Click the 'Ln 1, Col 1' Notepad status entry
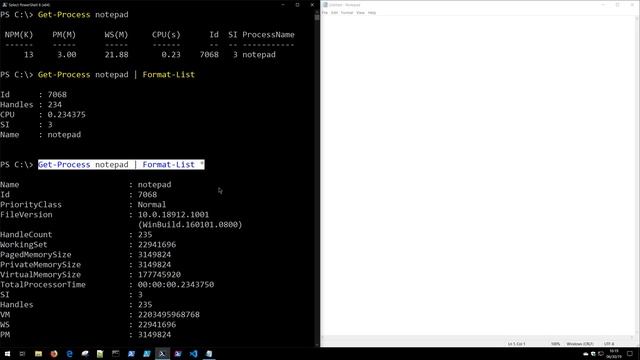The height and width of the screenshot is (360, 640). click(x=516, y=344)
